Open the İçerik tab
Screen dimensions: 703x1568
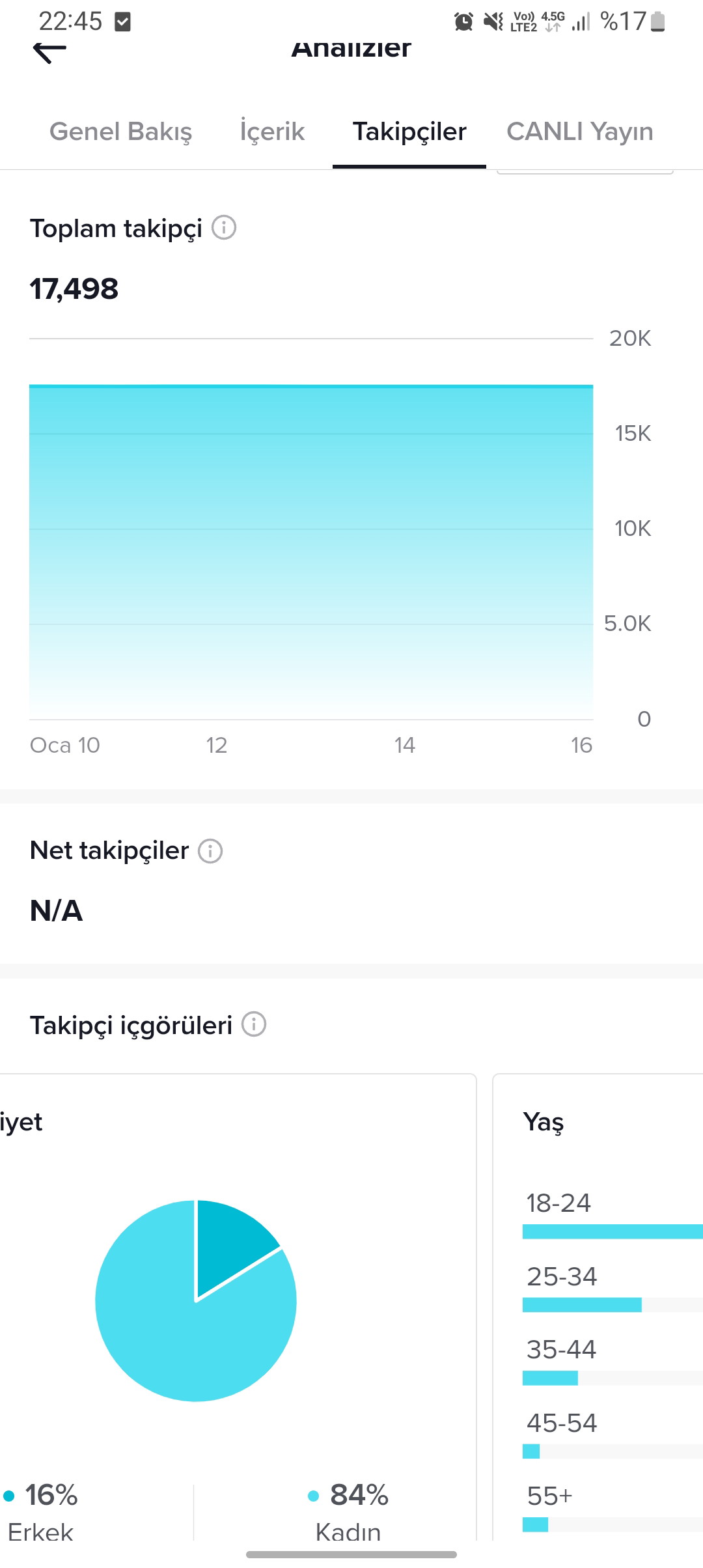pyautogui.click(x=272, y=132)
